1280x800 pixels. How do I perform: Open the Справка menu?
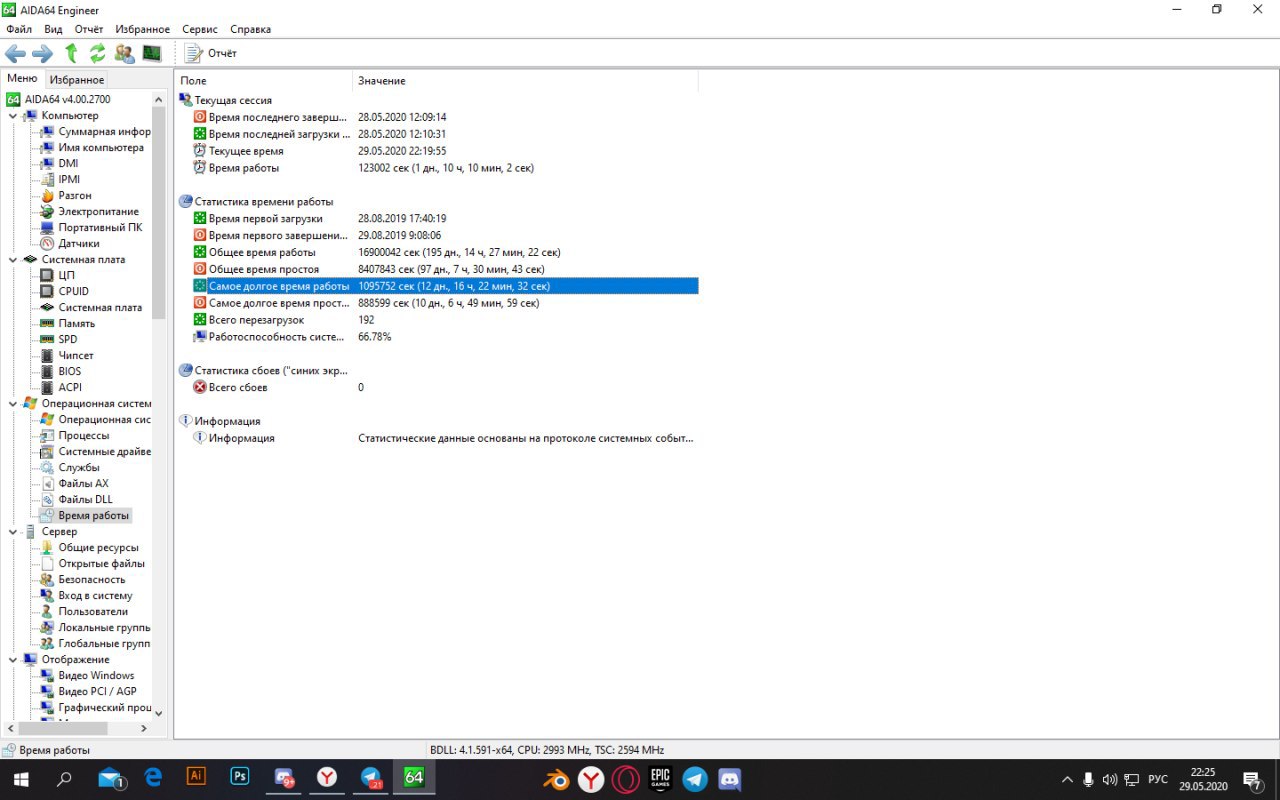point(250,29)
